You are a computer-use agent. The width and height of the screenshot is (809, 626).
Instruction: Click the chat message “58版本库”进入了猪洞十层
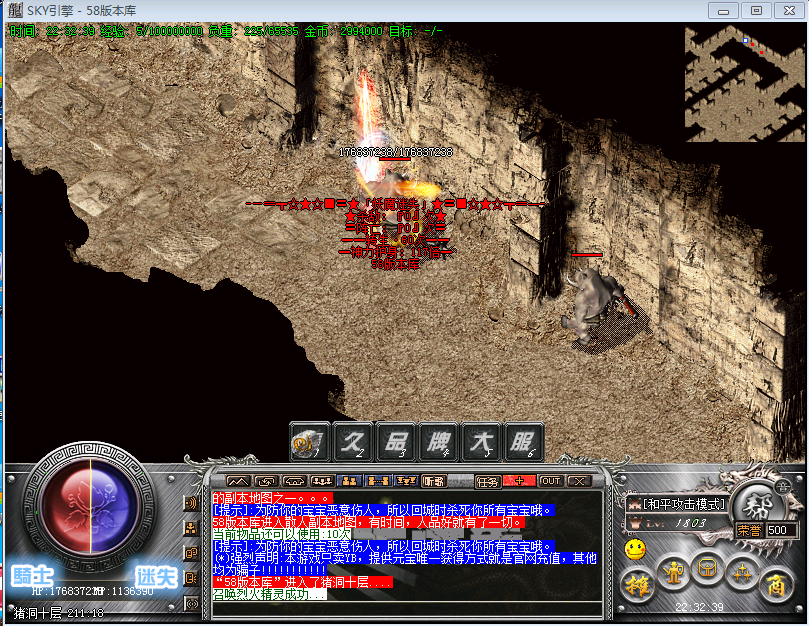coord(302,582)
